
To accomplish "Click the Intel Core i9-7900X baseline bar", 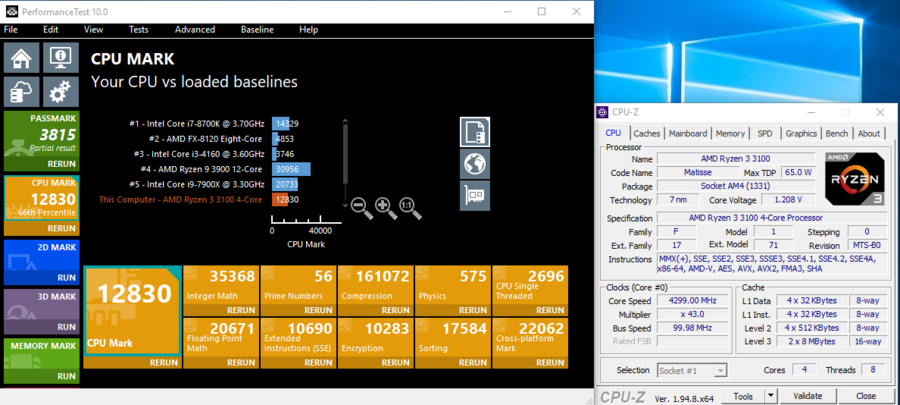I will 285,184.
